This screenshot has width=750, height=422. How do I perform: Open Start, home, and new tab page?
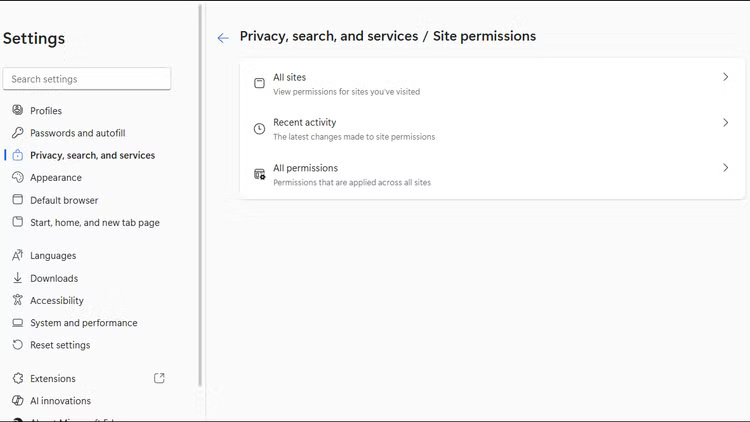coord(94,223)
